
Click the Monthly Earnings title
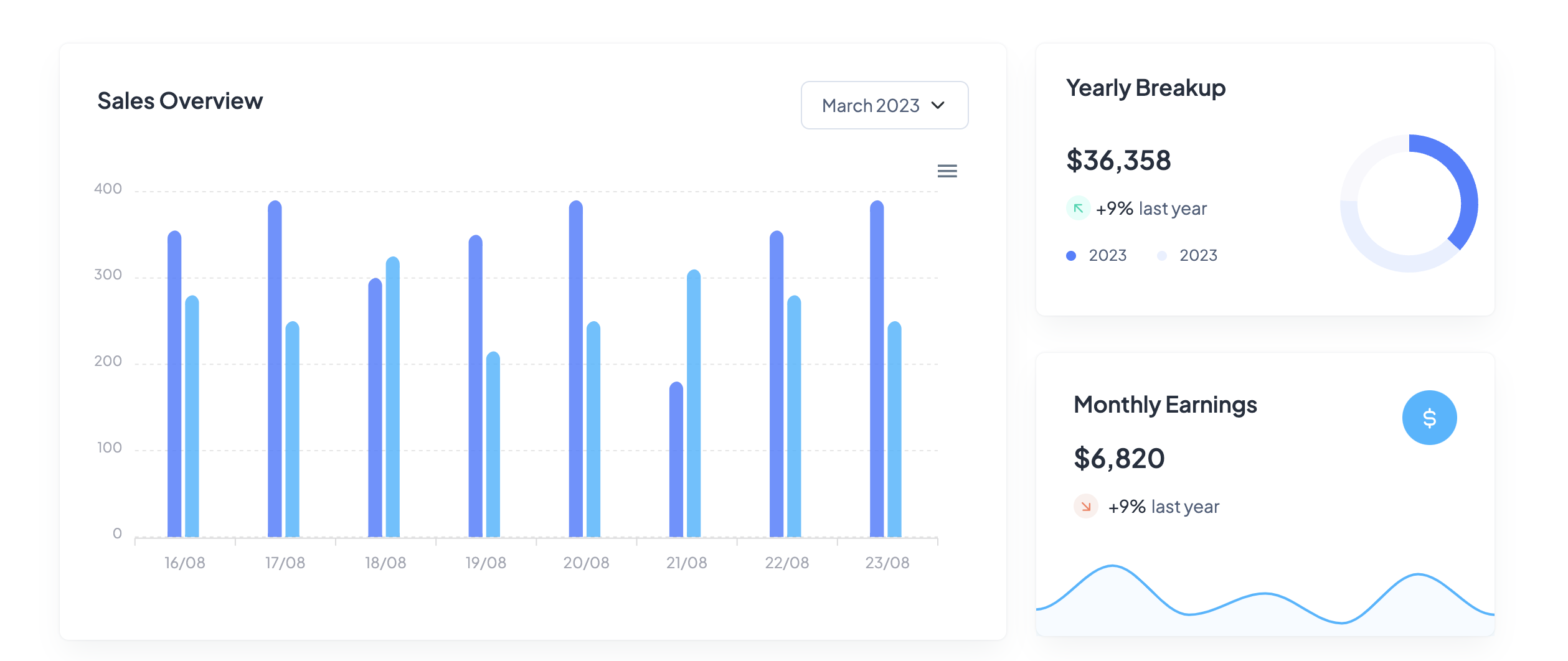coord(1165,405)
